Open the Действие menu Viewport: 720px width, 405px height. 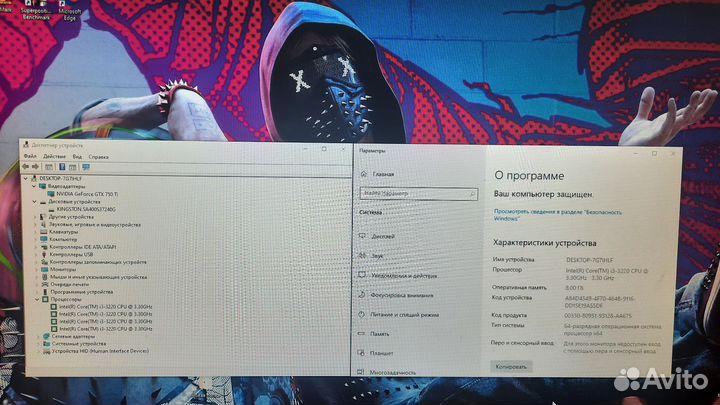click(x=54, y=157)
